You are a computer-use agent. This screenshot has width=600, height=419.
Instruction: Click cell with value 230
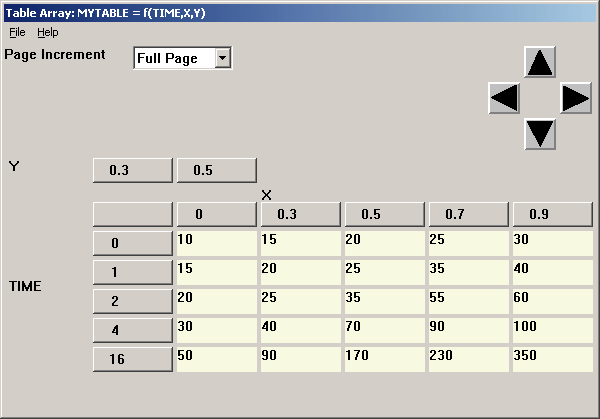(469, 359)
